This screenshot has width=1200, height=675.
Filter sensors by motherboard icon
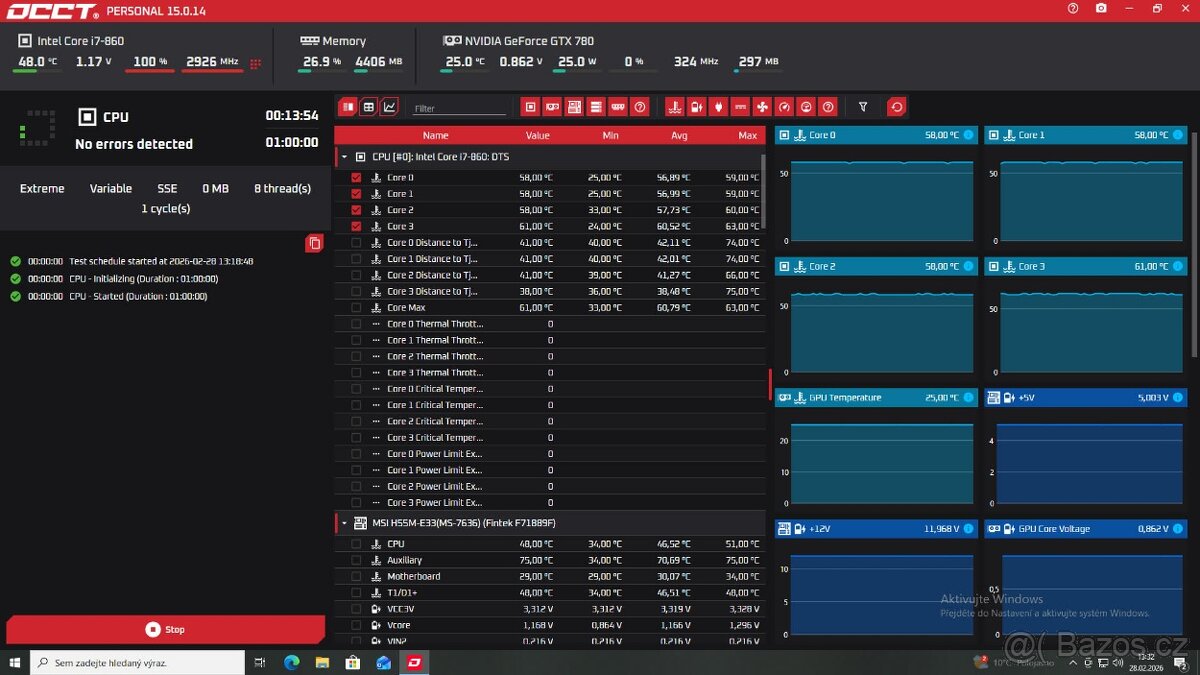pos(574,107)
